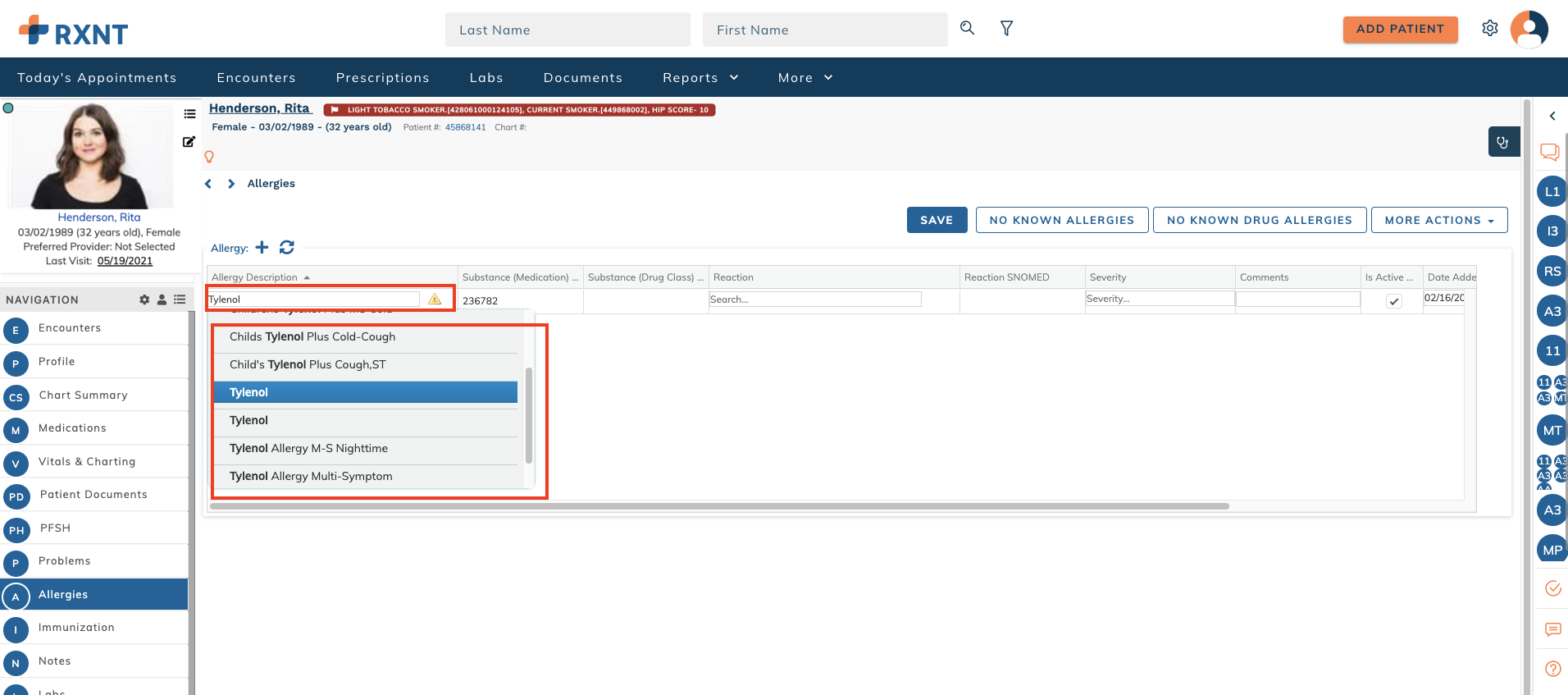Click the First Name search field
The height and width of the screenshot is (695, 1568).
[825, 30]
